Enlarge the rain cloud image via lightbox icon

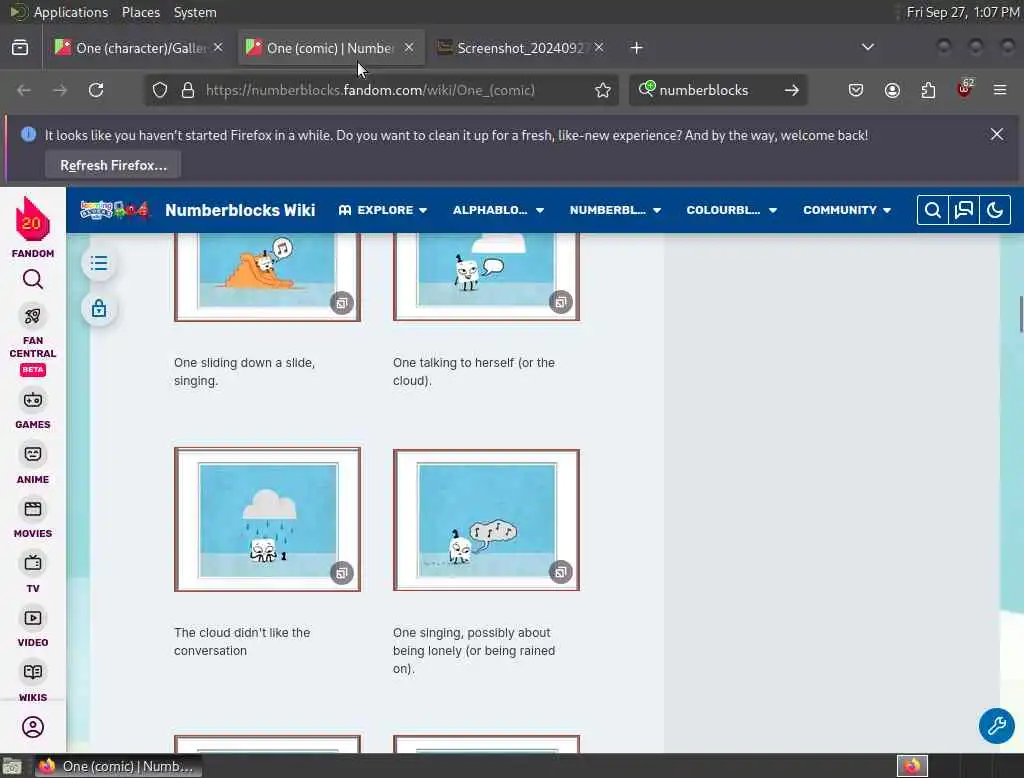342,574
